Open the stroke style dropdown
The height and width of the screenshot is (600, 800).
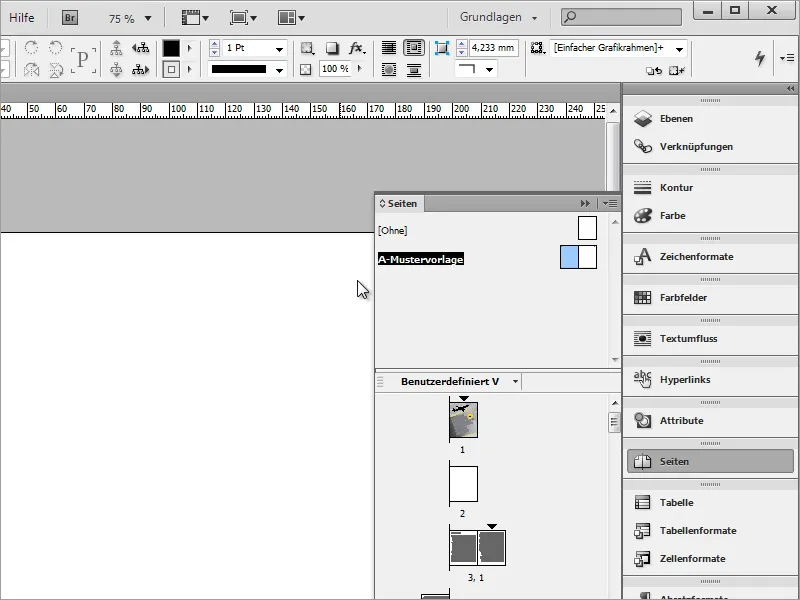(280, 70)
